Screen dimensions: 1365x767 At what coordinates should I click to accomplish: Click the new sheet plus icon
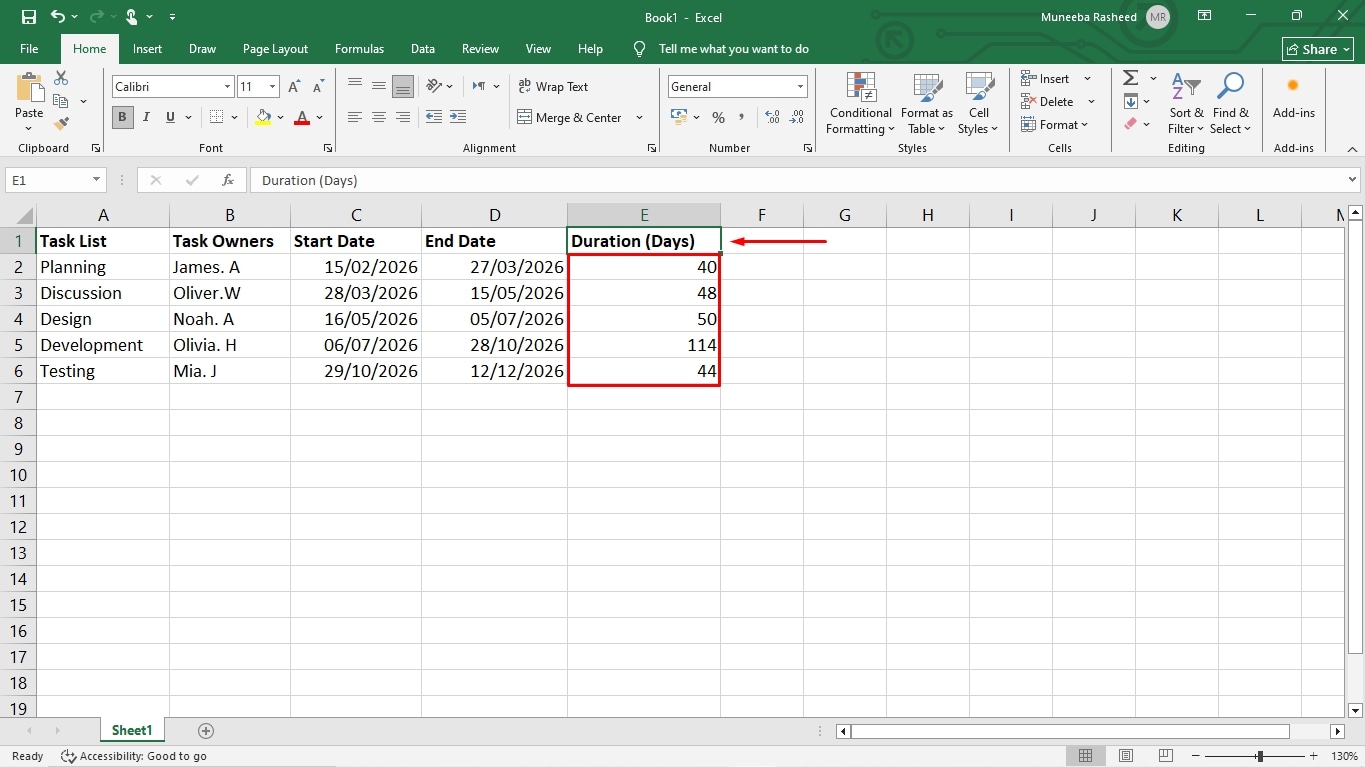click(206, 731)
